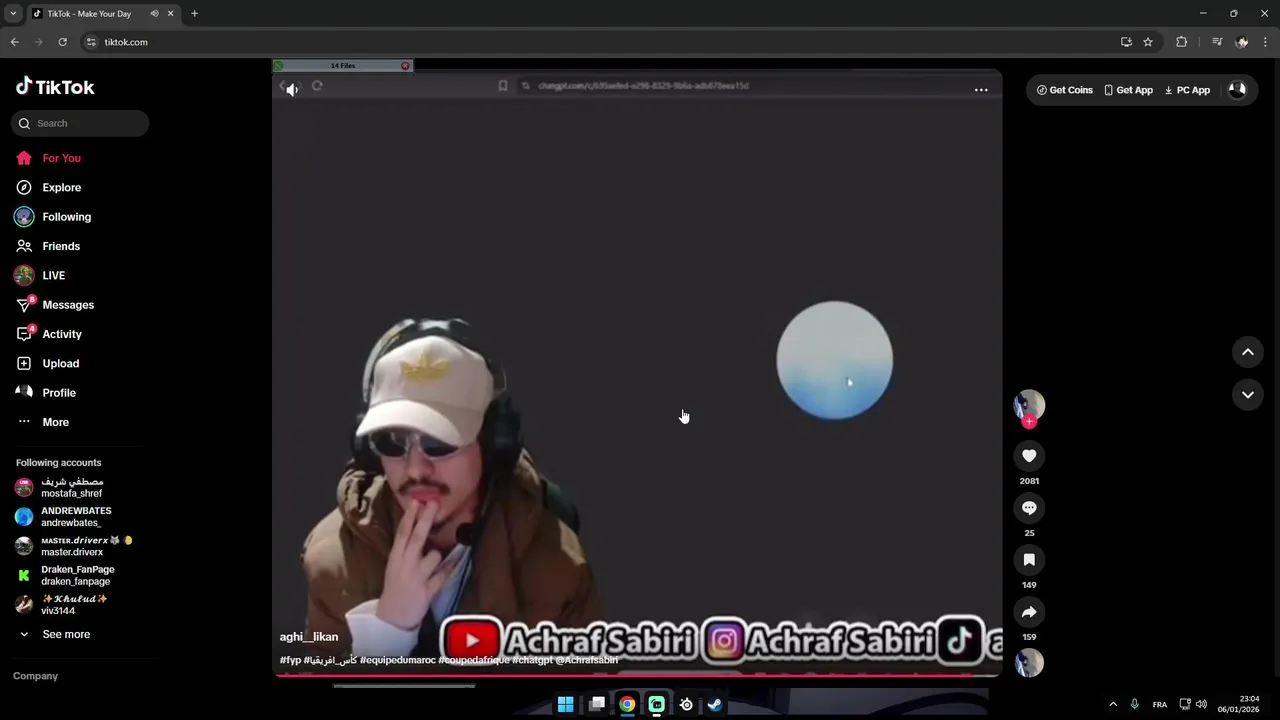View site information icon
This screenshot has height=720, width=1280.
[91, 42]
